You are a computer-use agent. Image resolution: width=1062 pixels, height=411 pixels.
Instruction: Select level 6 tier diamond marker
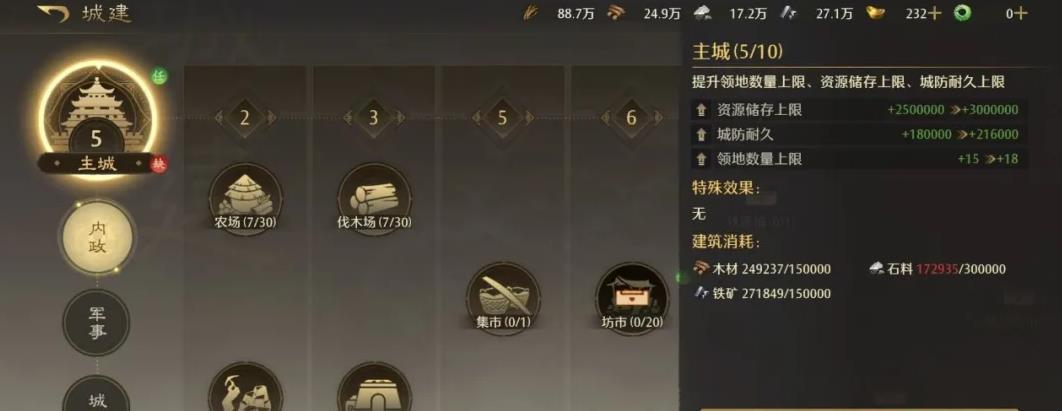click(x=631, y=118)
